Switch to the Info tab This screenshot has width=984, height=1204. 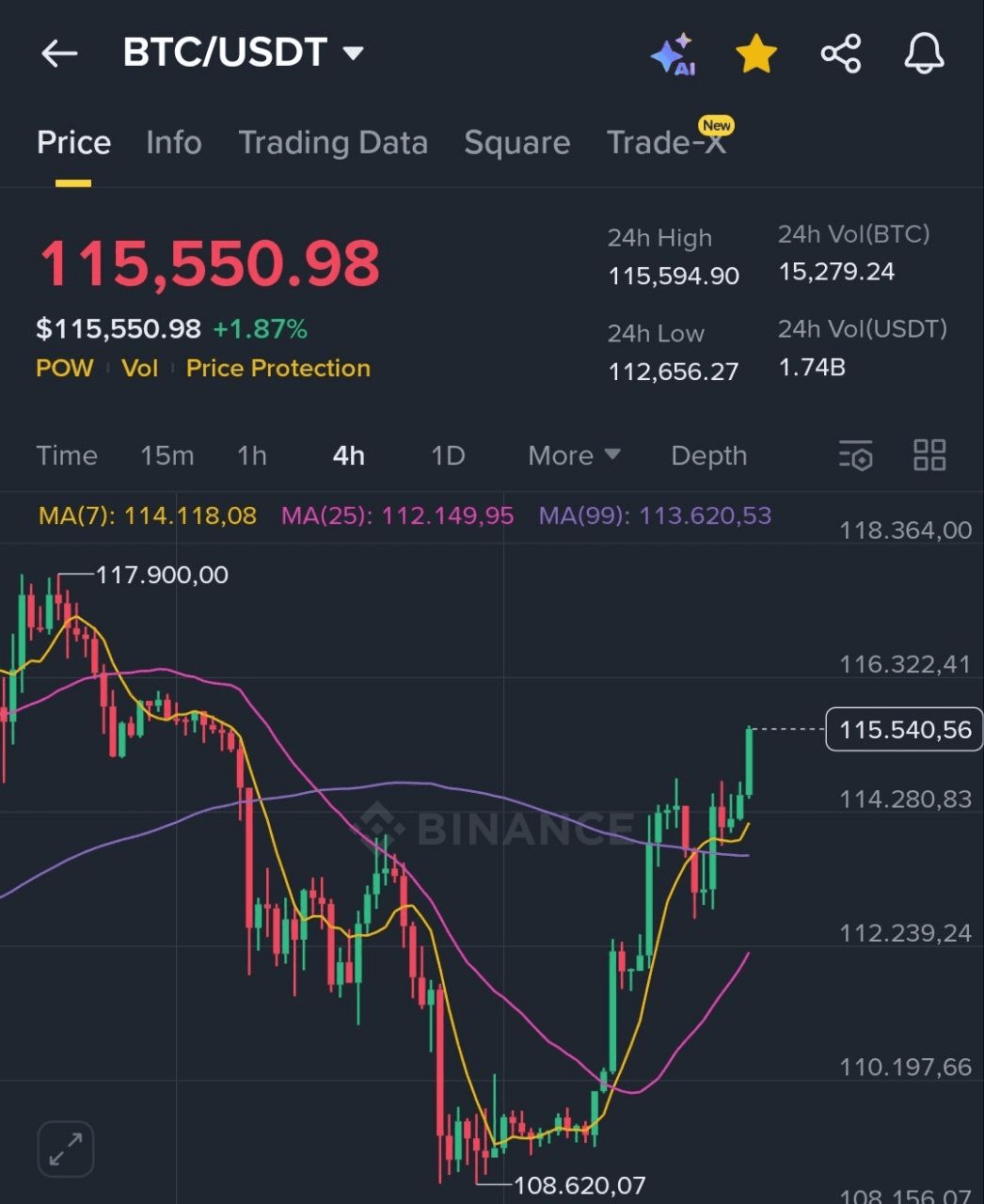coord(174,143)
